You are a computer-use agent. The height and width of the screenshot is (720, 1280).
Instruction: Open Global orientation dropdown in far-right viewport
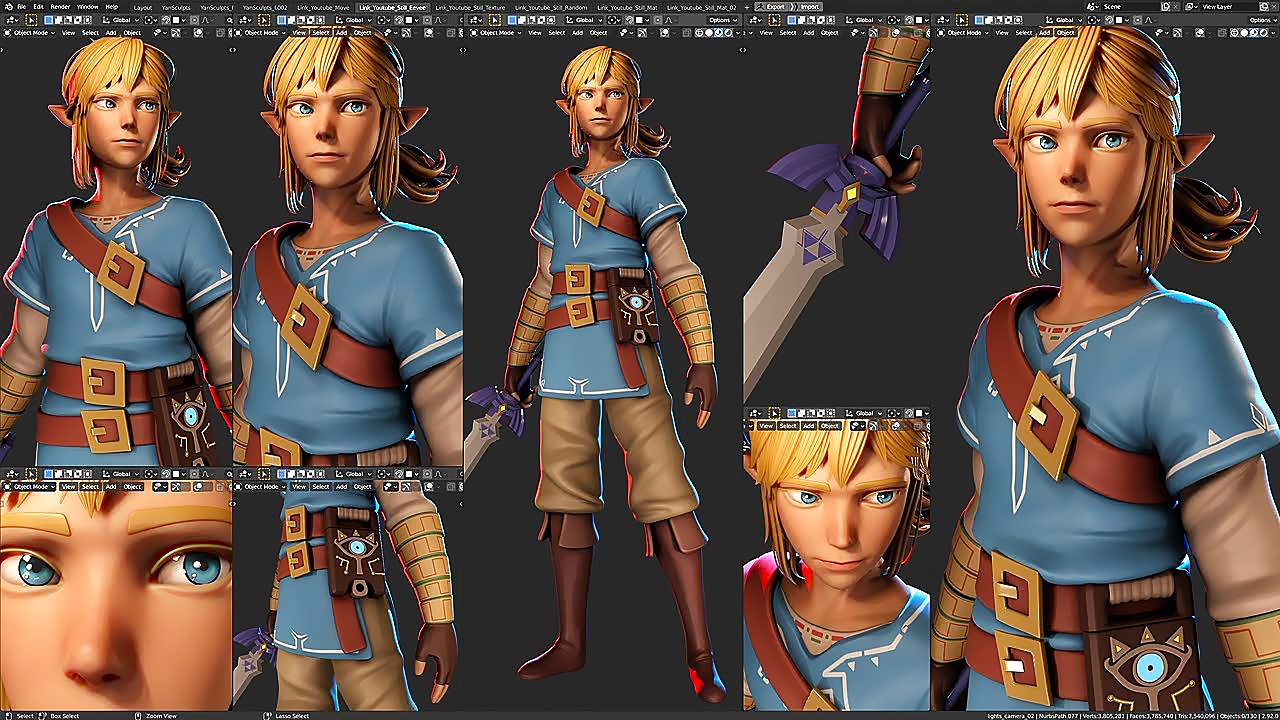(1068, 20)
